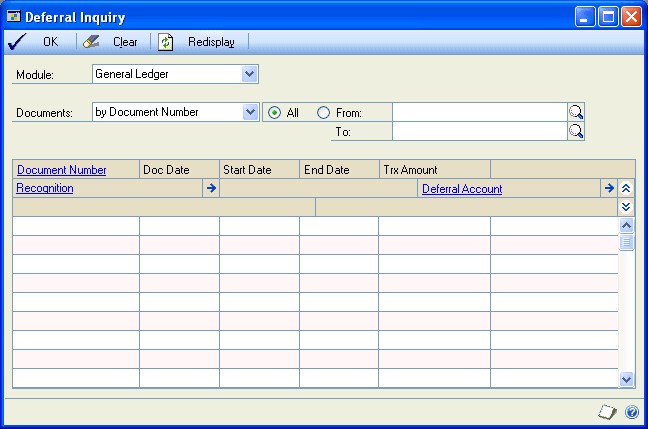Image resolution: width=648 pixels, height=429 pixels.
Task: Click the Clear eraser icon
Action: tap(91, 41)
